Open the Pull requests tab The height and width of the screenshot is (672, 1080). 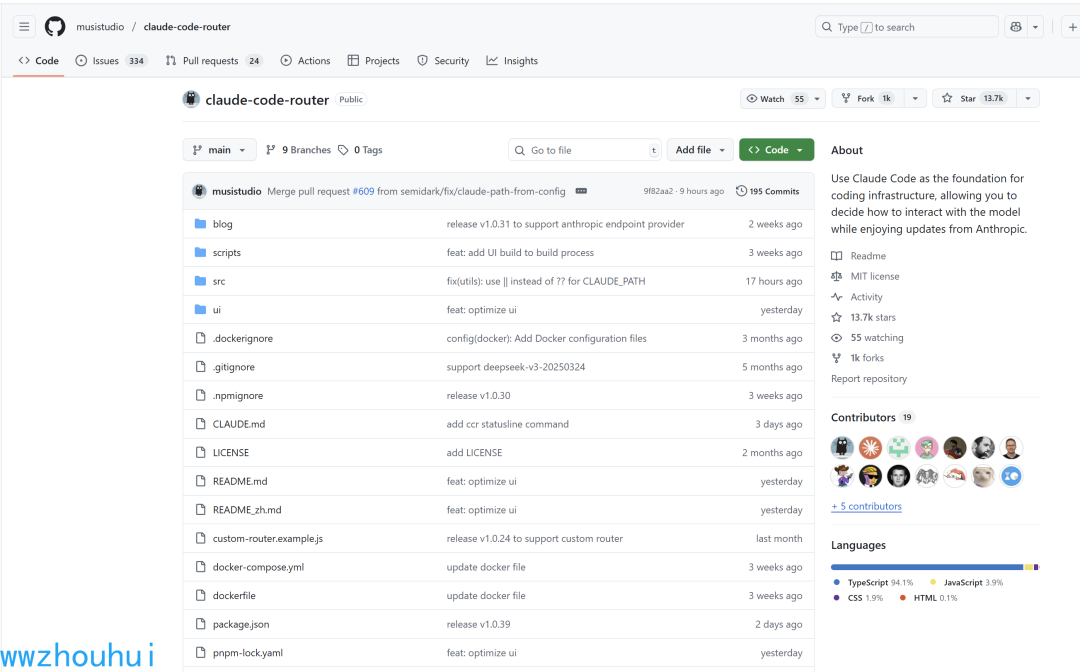(214, 61)
